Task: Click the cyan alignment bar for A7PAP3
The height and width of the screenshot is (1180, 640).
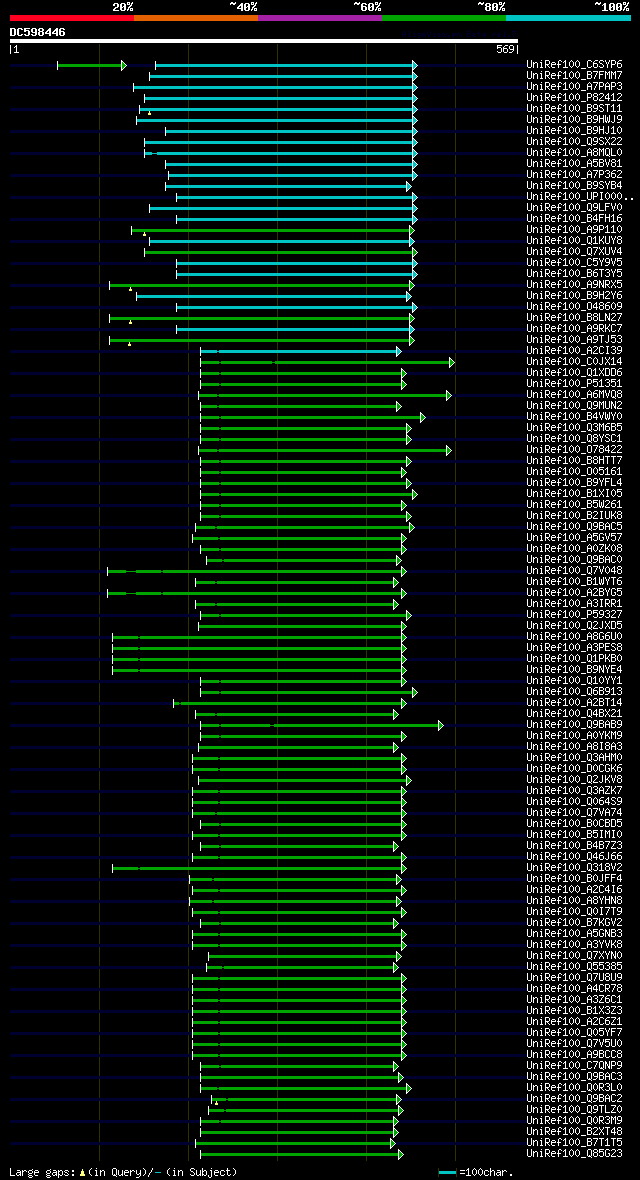Action: pyautogui.click(x=276, y=87)
